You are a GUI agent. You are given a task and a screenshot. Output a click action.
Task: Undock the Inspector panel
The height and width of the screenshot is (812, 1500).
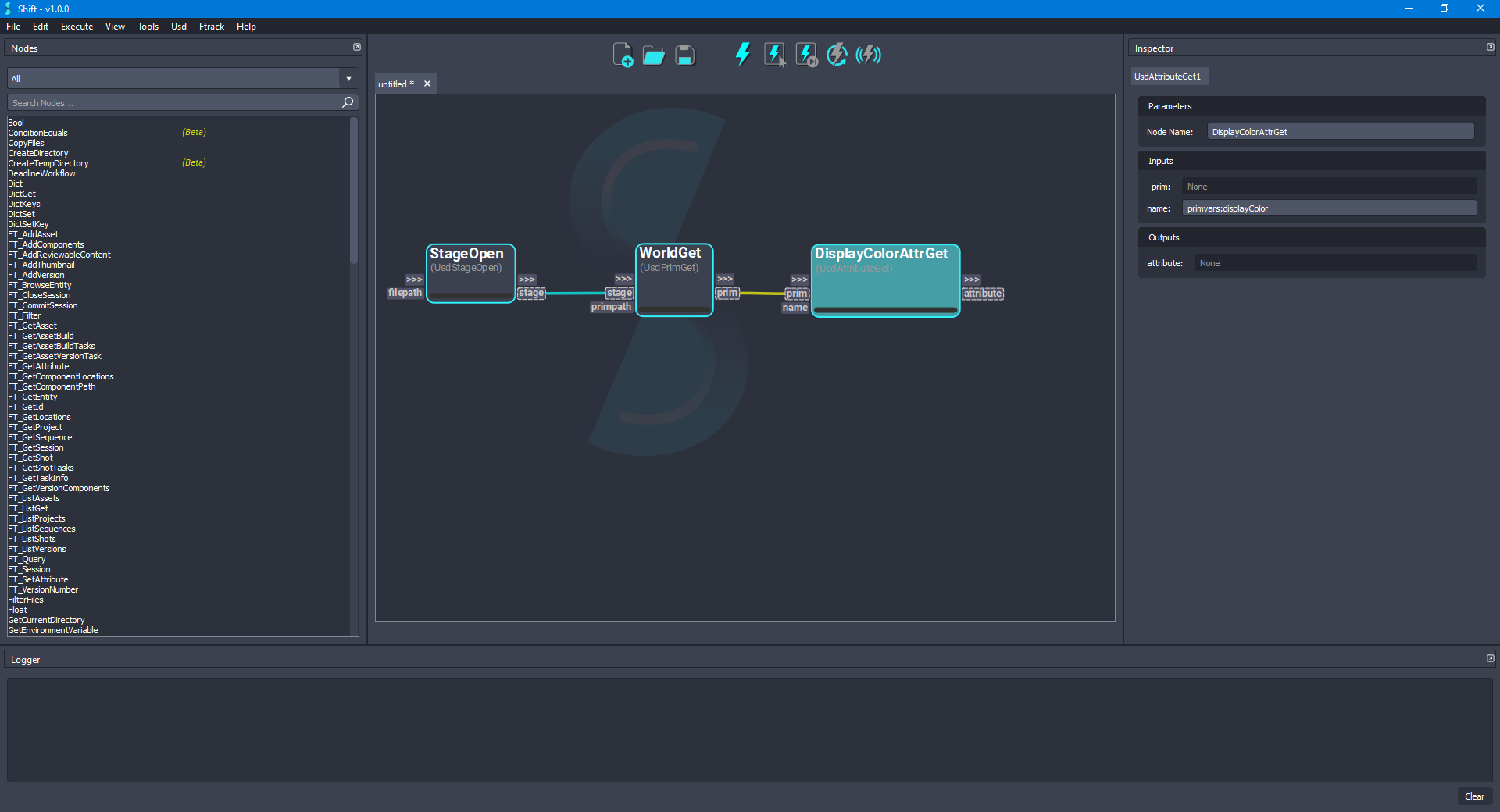click(x=1490, y=47)
